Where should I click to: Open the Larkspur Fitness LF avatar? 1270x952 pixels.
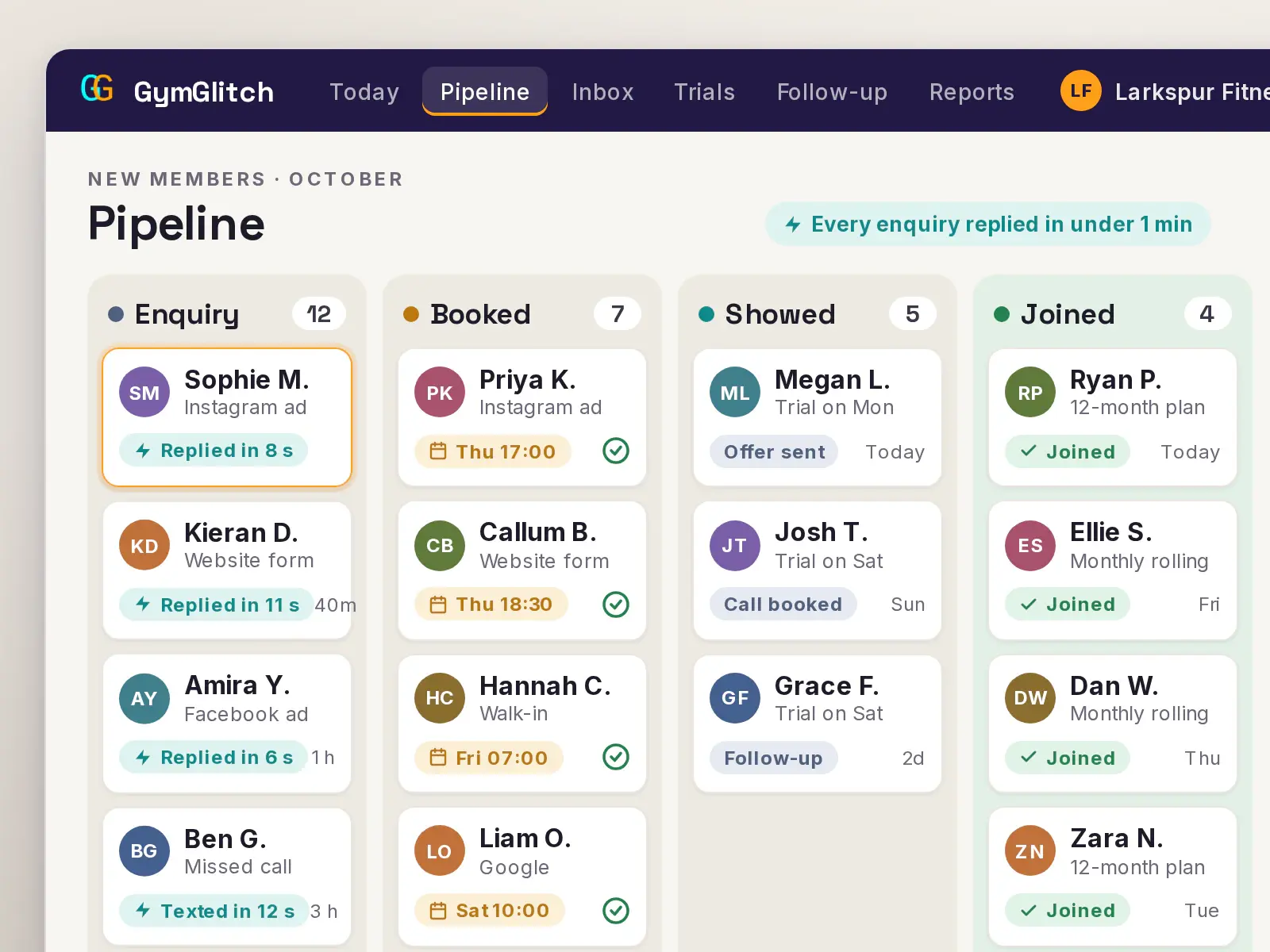[x=1081, y=90]
